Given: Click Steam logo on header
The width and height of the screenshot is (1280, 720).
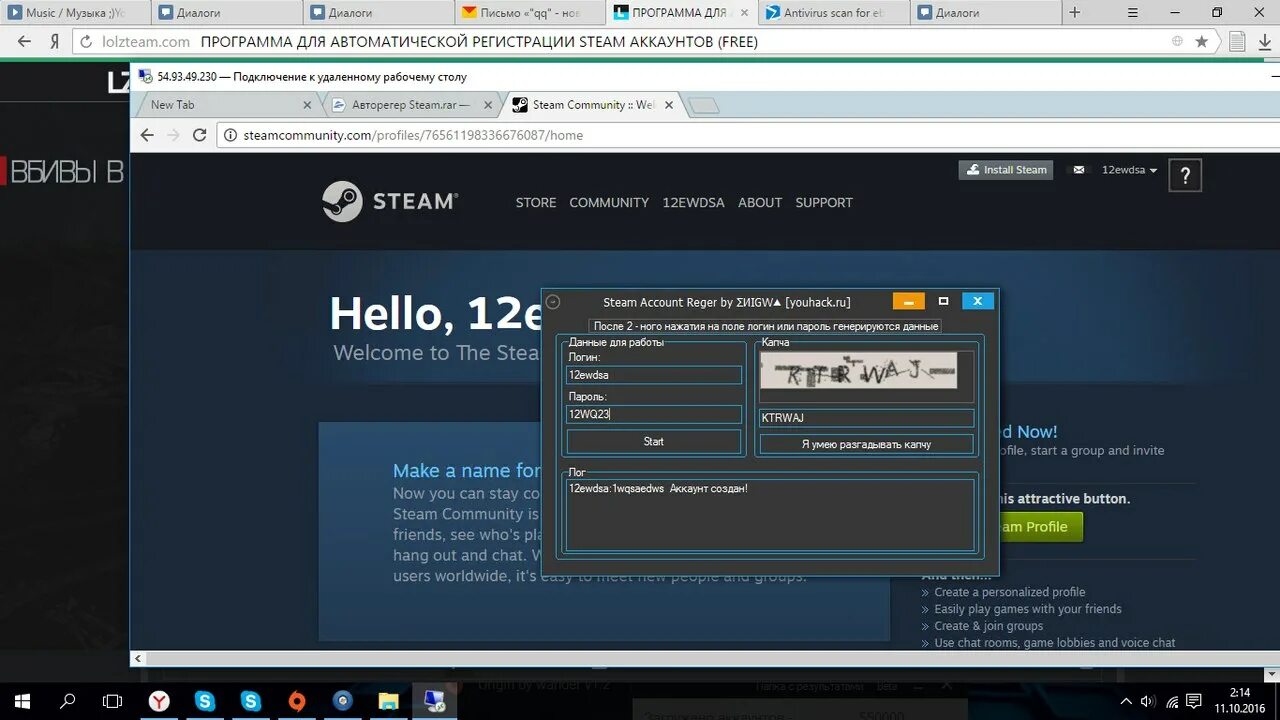Looking at the screenshot, I should tap(390, 201).
